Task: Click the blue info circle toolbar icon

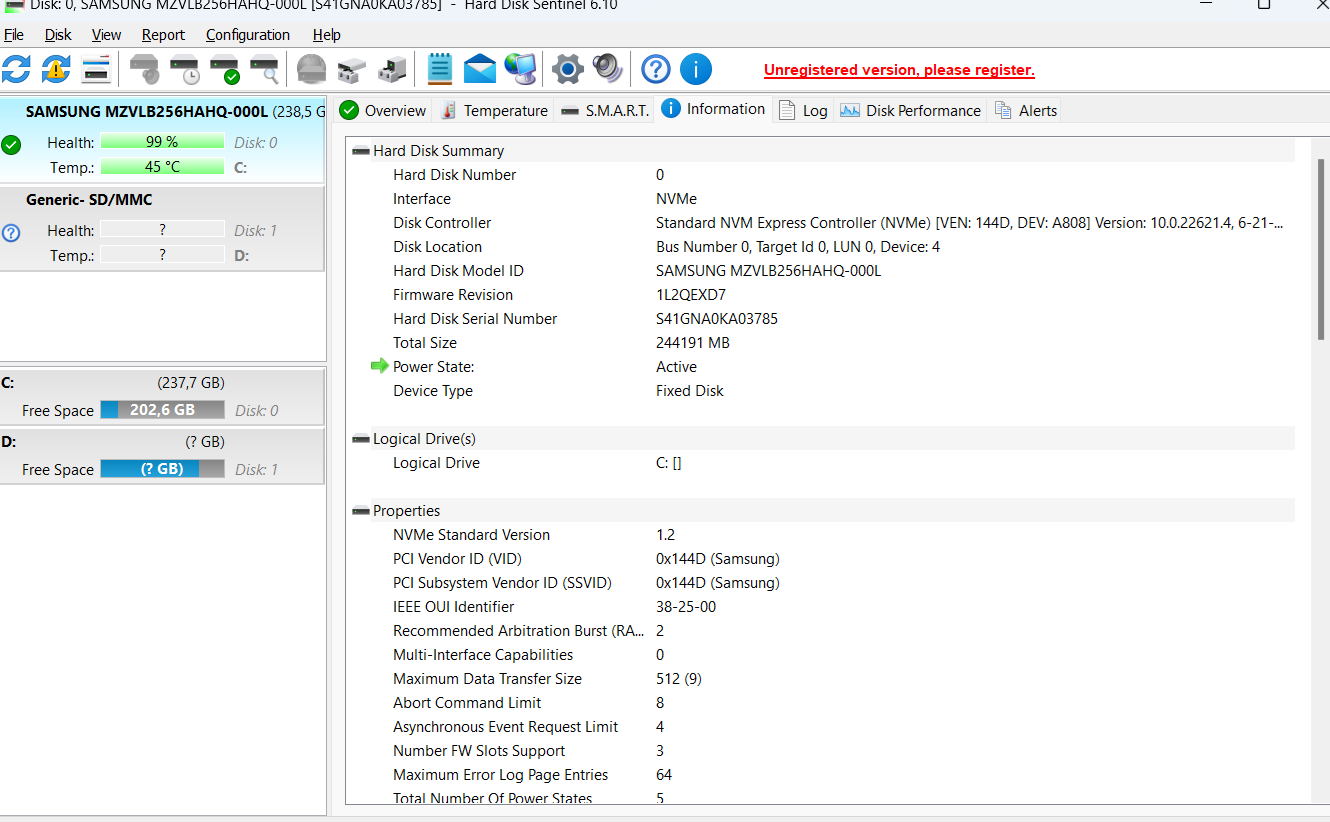Action: pos(696,69)
